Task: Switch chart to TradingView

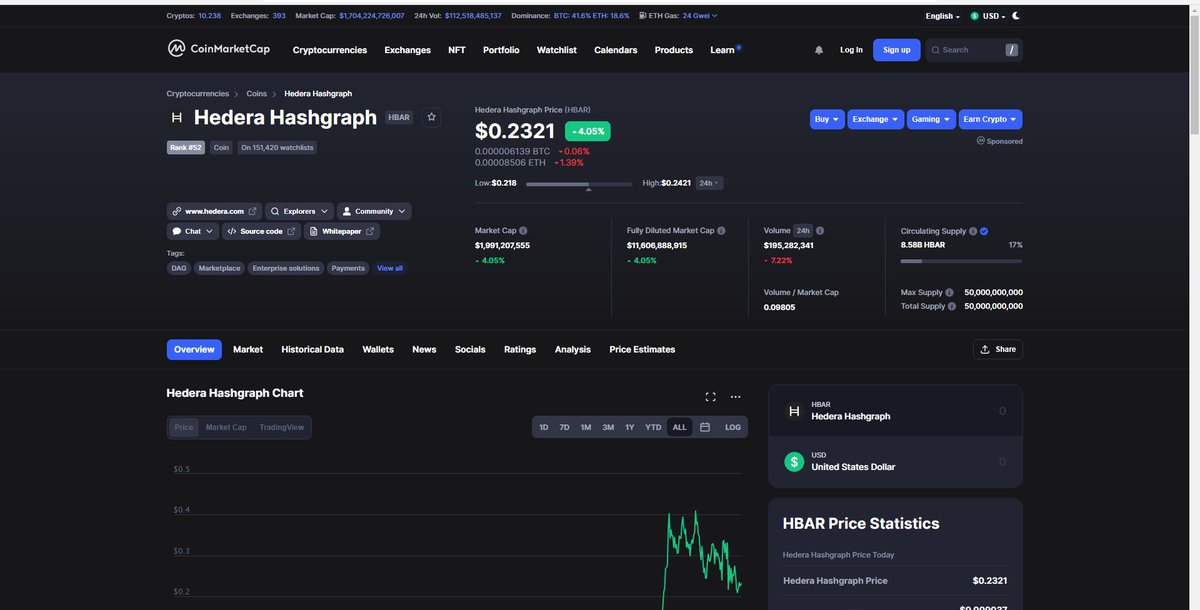Action: 282,427
